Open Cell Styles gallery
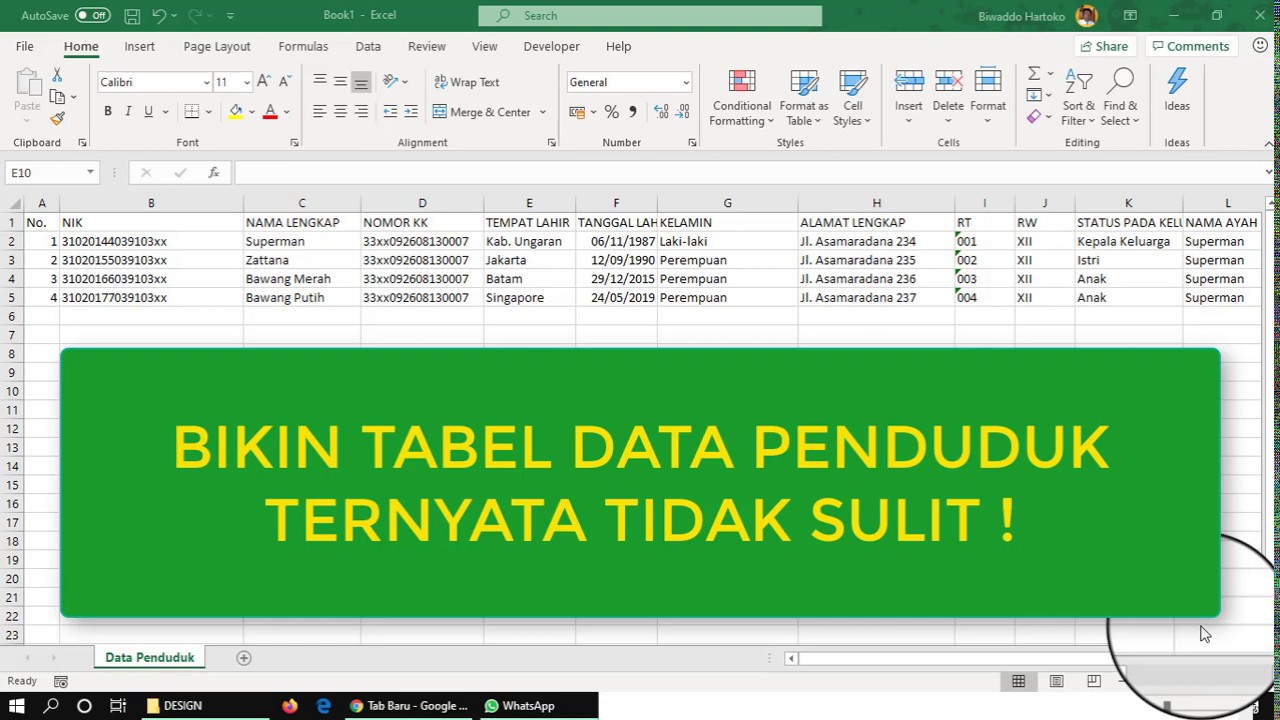 (x=853, y=98)
